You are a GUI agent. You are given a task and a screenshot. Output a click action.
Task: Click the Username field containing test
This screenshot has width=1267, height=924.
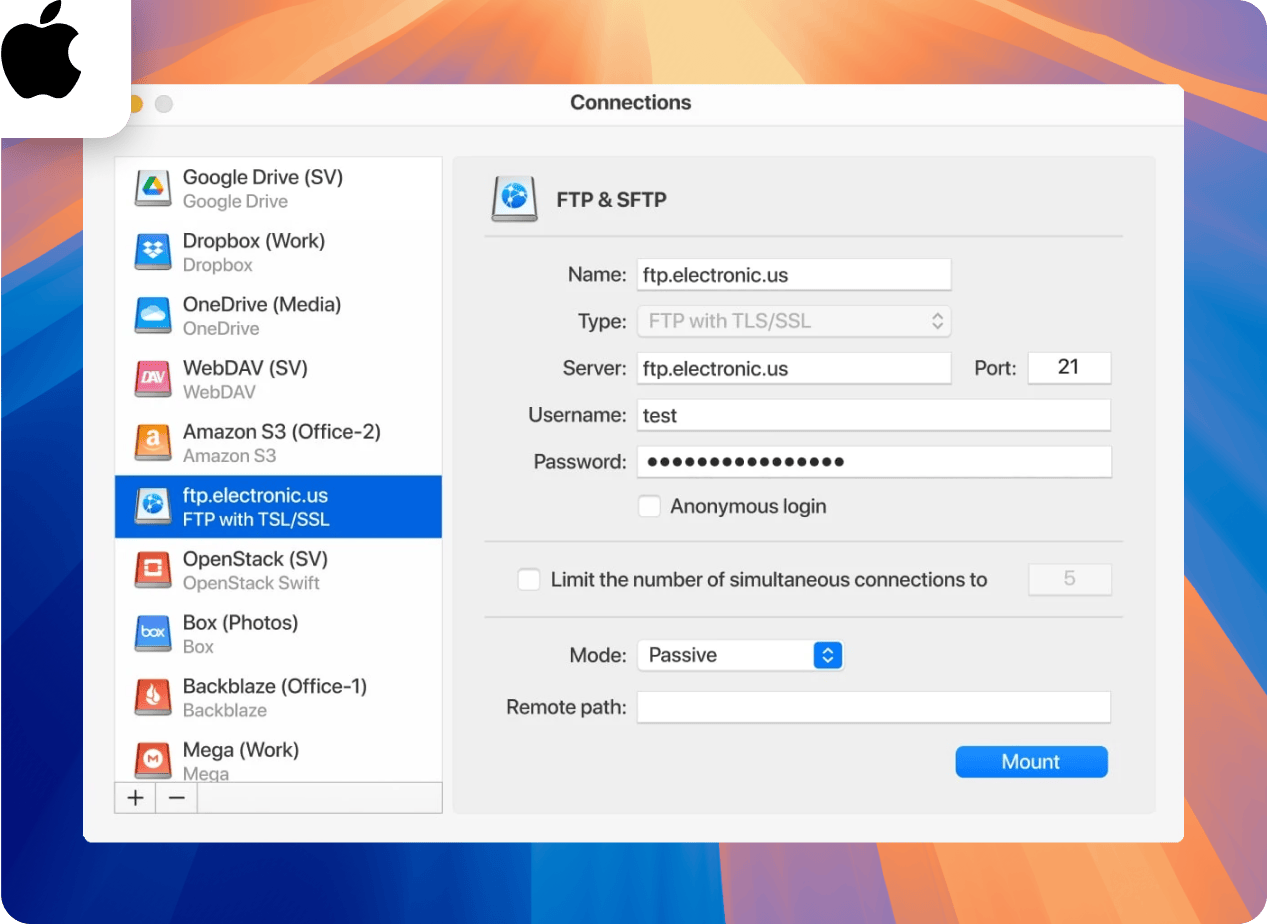pyautogui.click(x=874, y=415)
